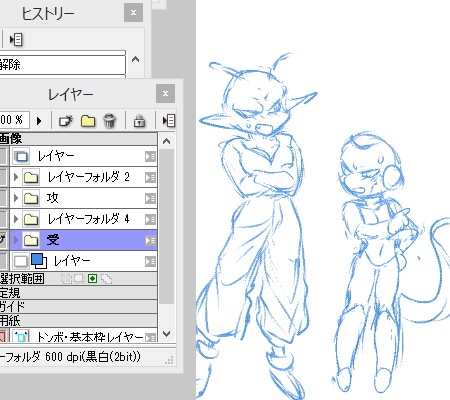Expand the 攻 folder triangle
This screenshot has height=400, width=450.
point(16,198)
